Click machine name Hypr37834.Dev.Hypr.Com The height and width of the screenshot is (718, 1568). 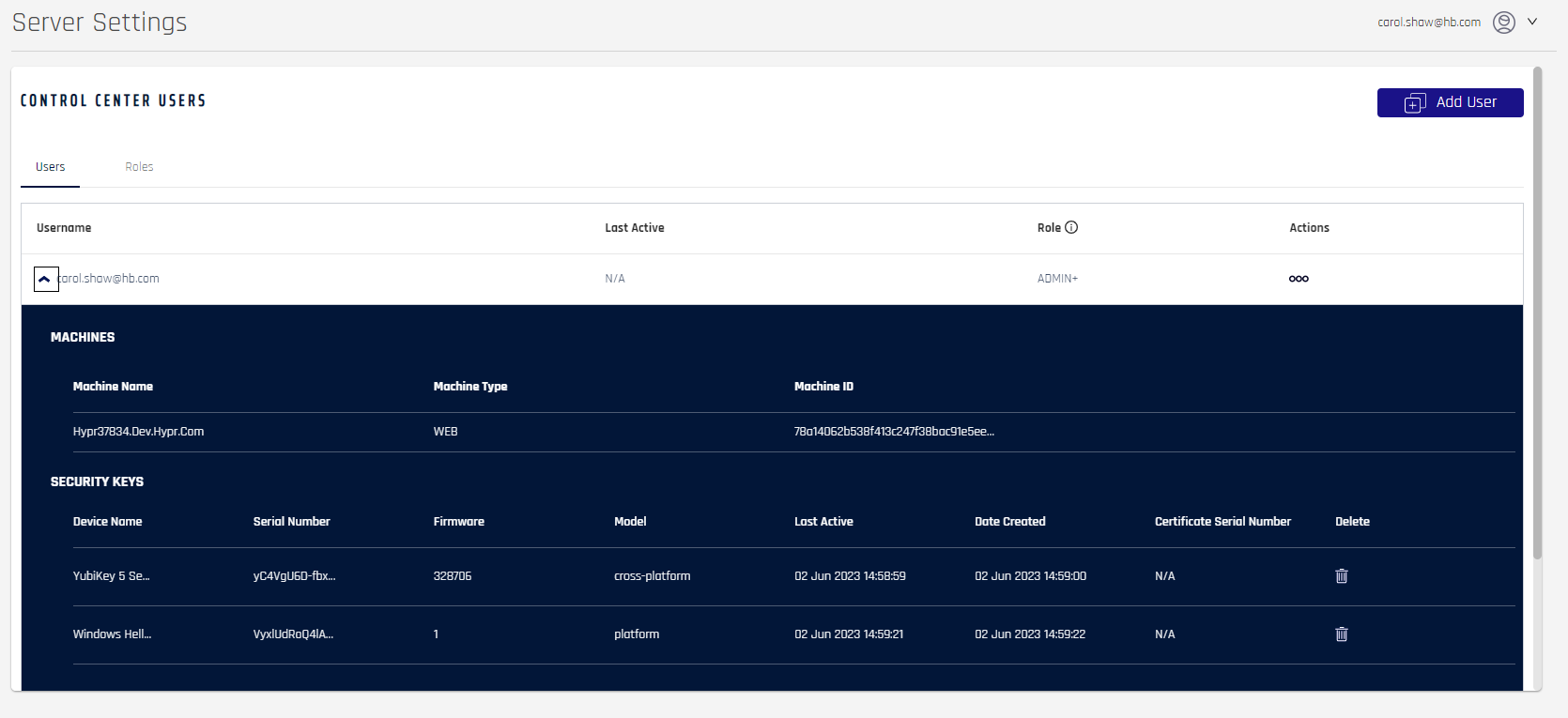pos(138,432)
